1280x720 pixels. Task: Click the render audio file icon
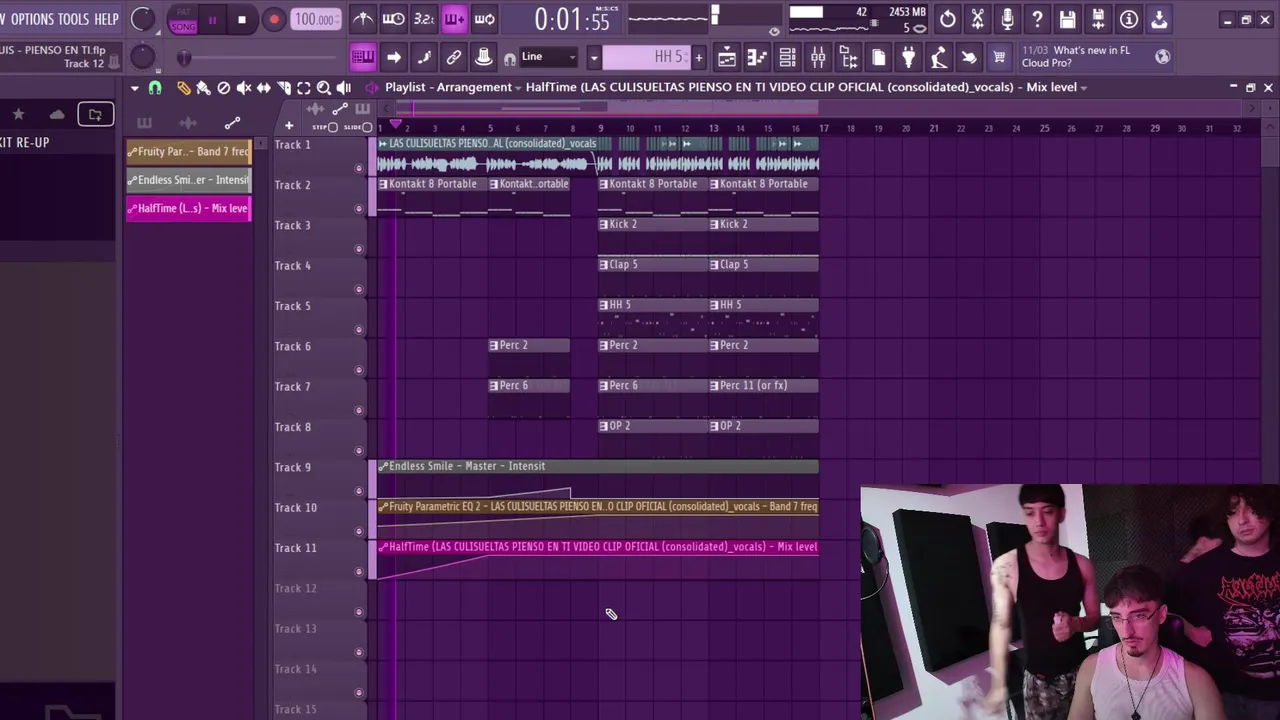tap(1098, 19)
